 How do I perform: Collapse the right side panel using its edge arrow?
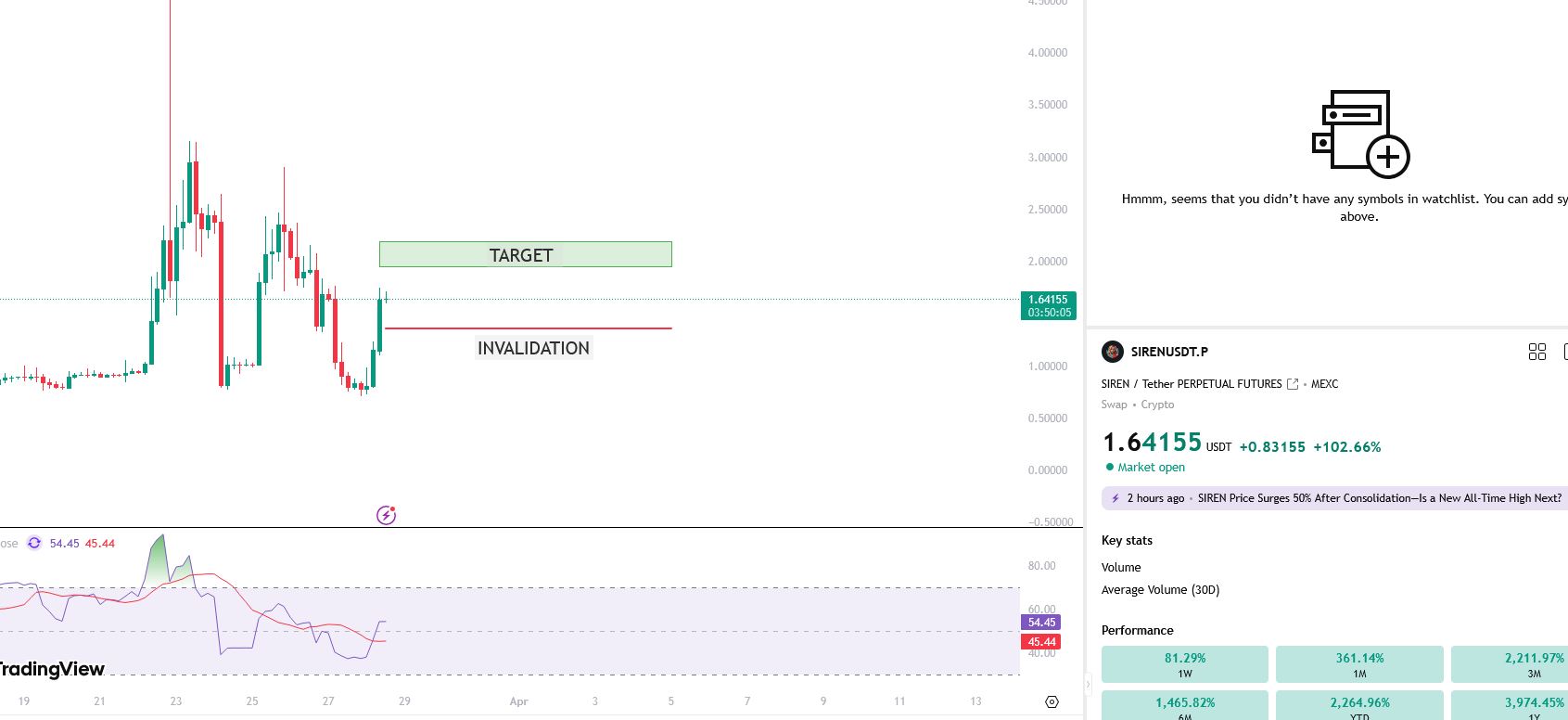tap(1089, 685)
